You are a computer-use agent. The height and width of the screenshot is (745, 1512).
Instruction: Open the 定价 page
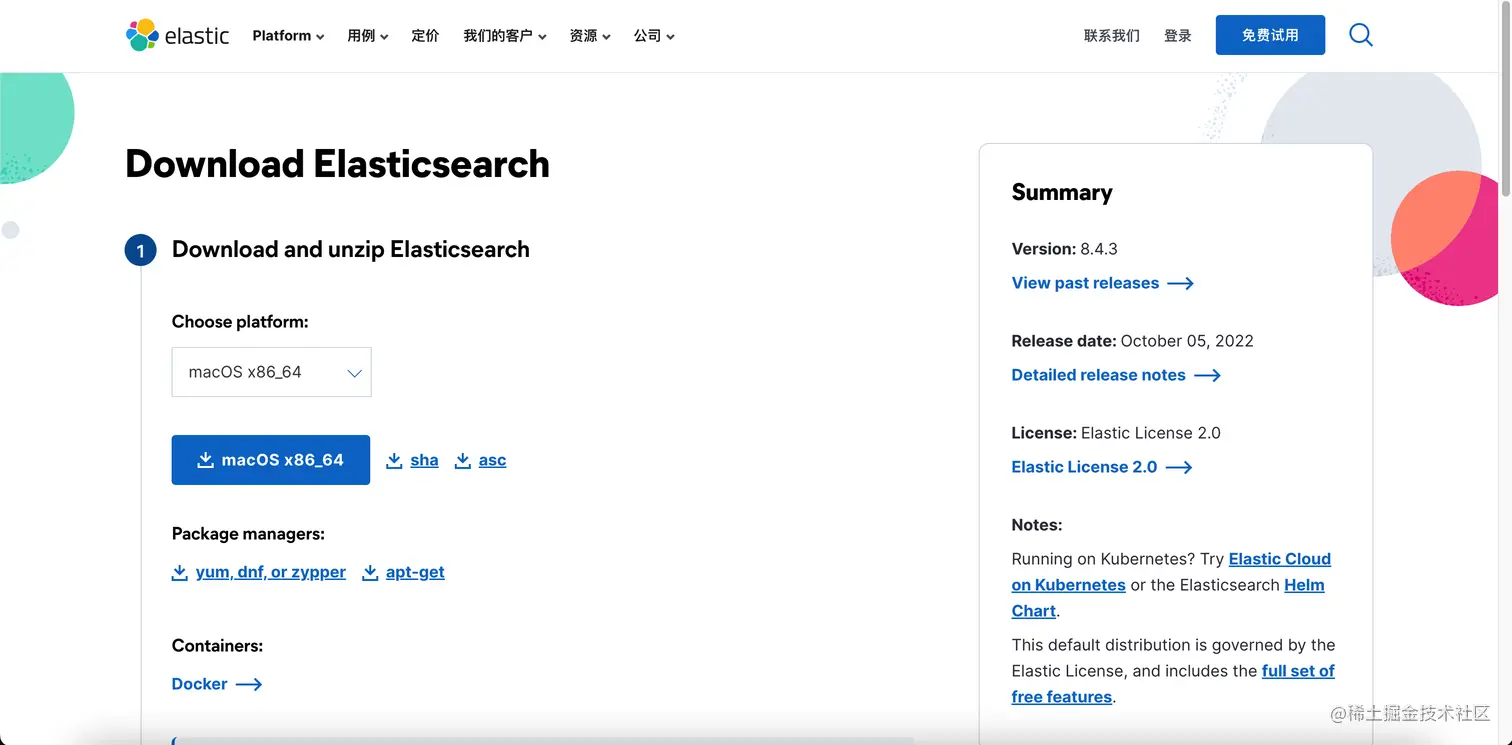pos(425,36)
